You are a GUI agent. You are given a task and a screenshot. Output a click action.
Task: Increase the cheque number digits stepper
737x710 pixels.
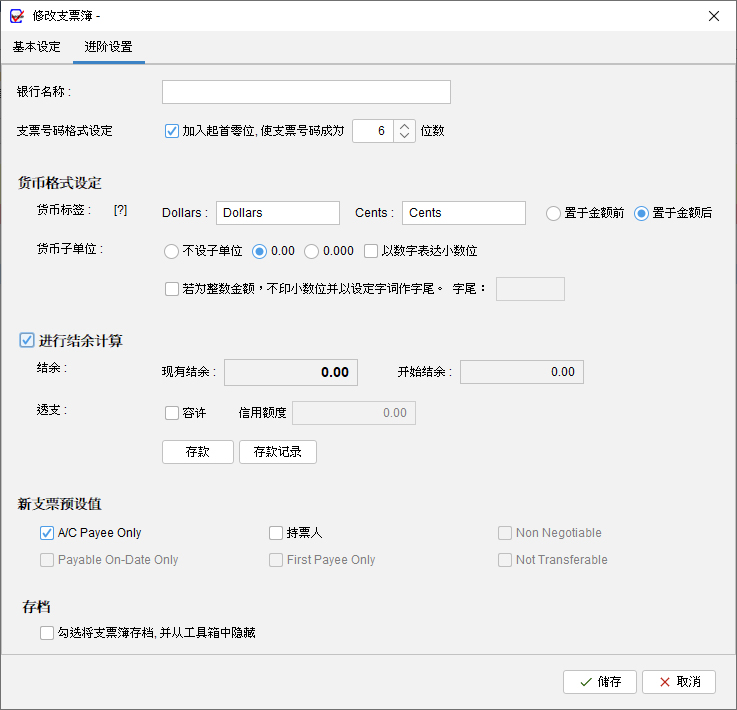tap(404, 125)
